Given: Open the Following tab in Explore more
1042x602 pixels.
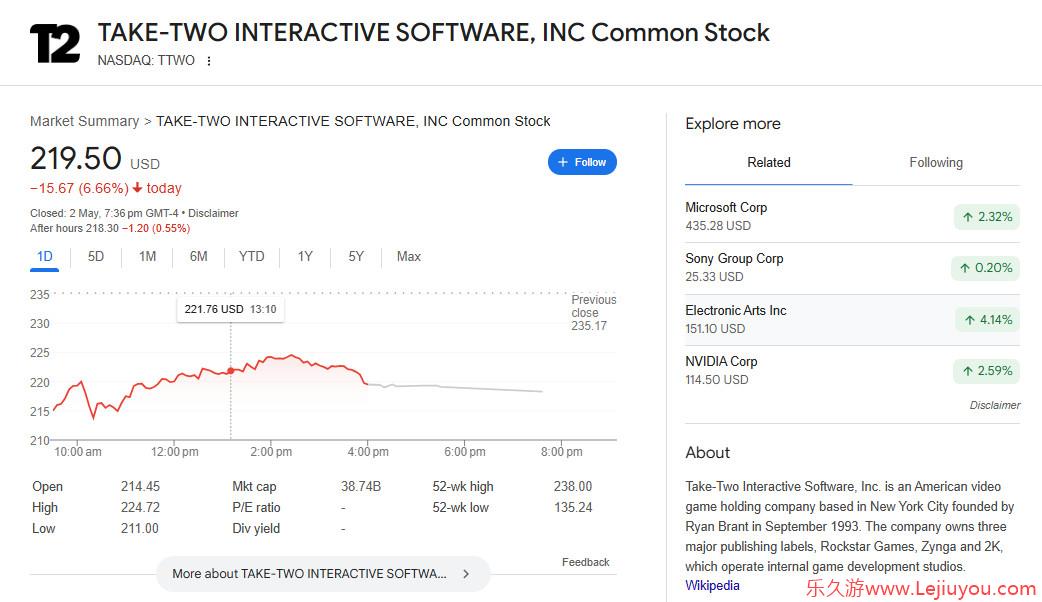Looking at the screenshot, I should pos(936,162).
